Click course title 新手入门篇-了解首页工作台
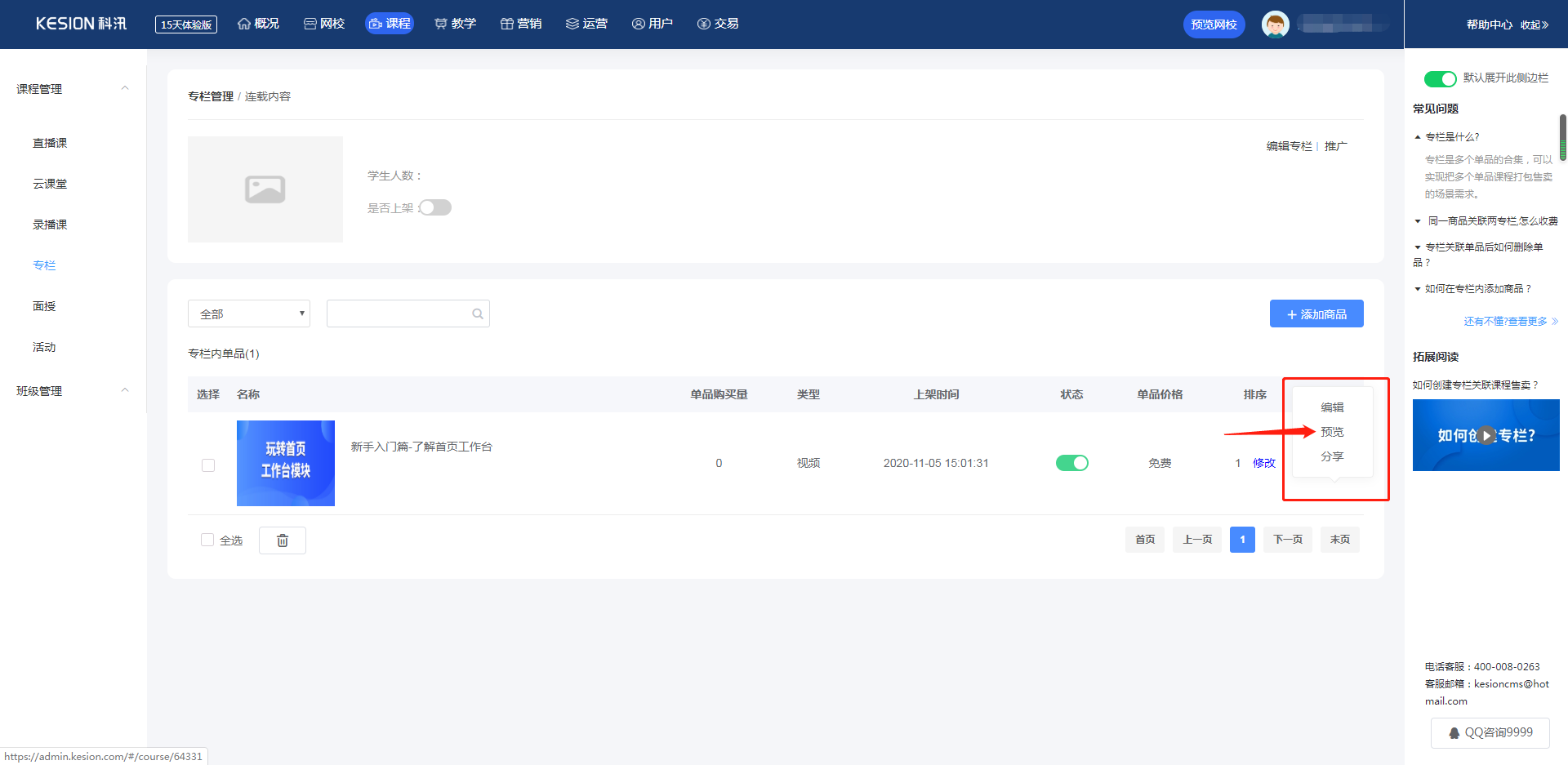This screenshot has width=1568, height=765. tap(421, 447)
